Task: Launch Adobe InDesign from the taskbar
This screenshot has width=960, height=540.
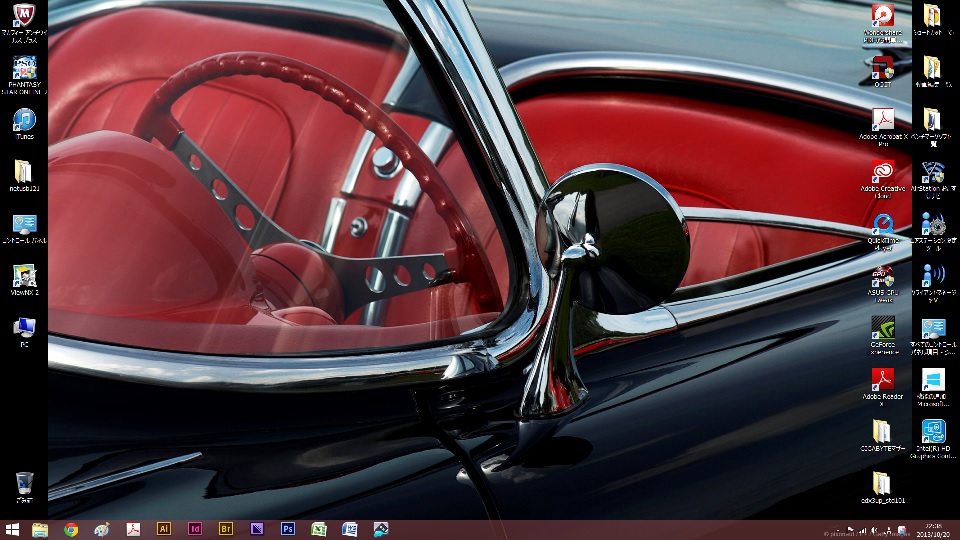Action: pos(195,530)
